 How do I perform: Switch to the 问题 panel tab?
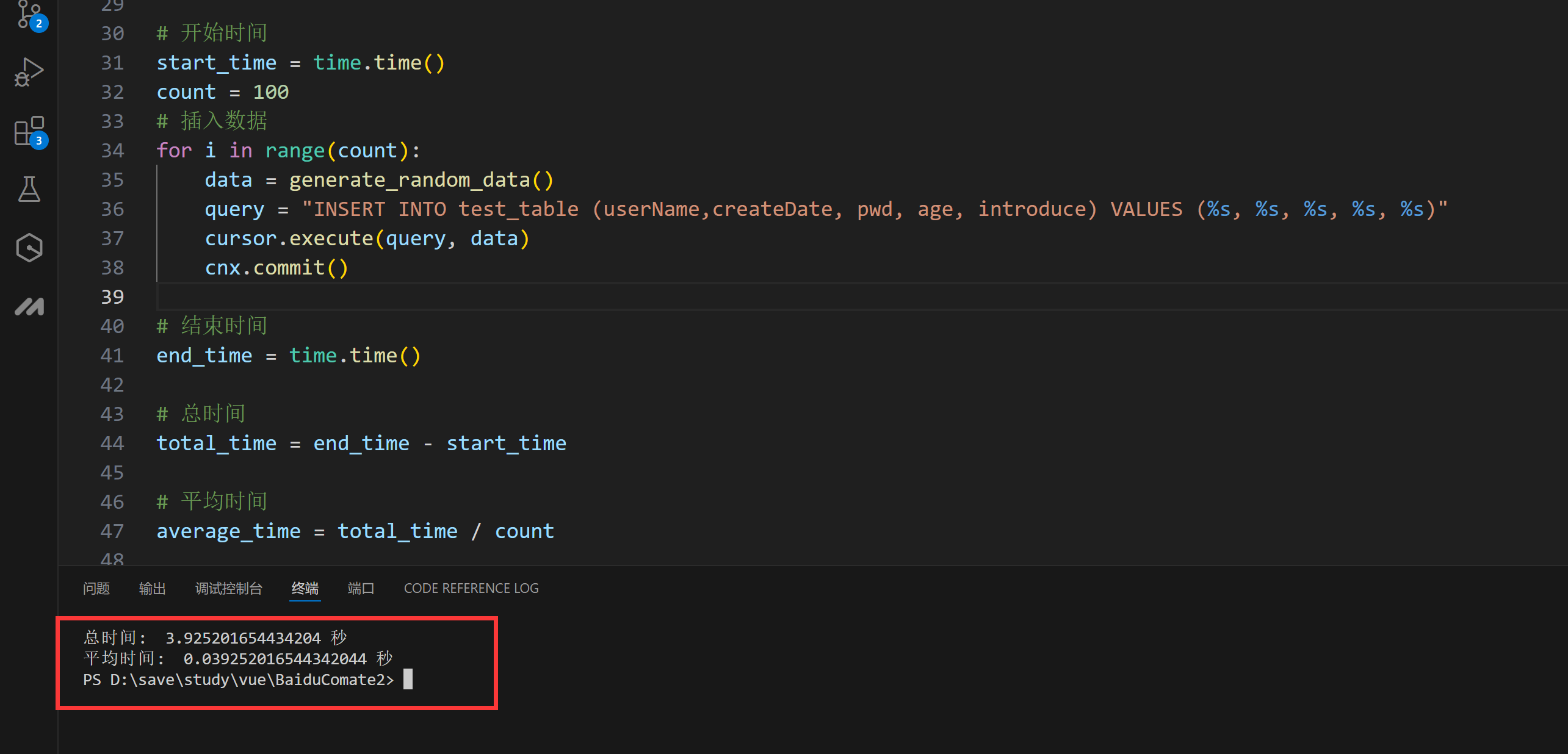click(96, 588)
